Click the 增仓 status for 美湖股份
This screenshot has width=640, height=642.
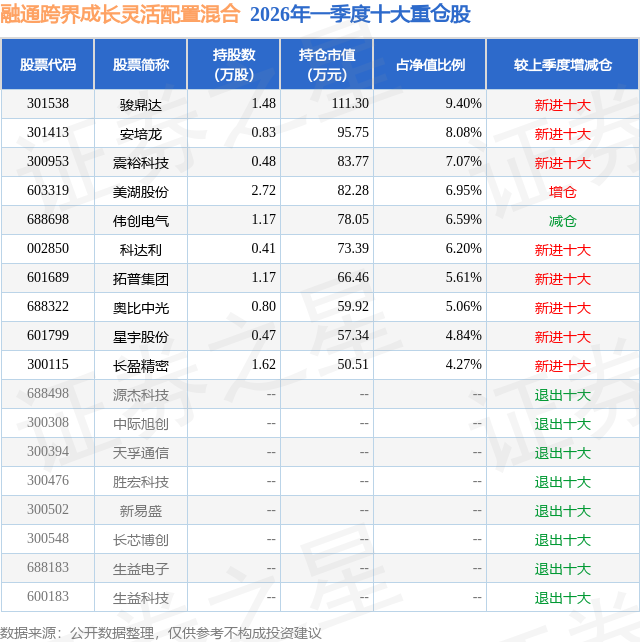point(563,192)
